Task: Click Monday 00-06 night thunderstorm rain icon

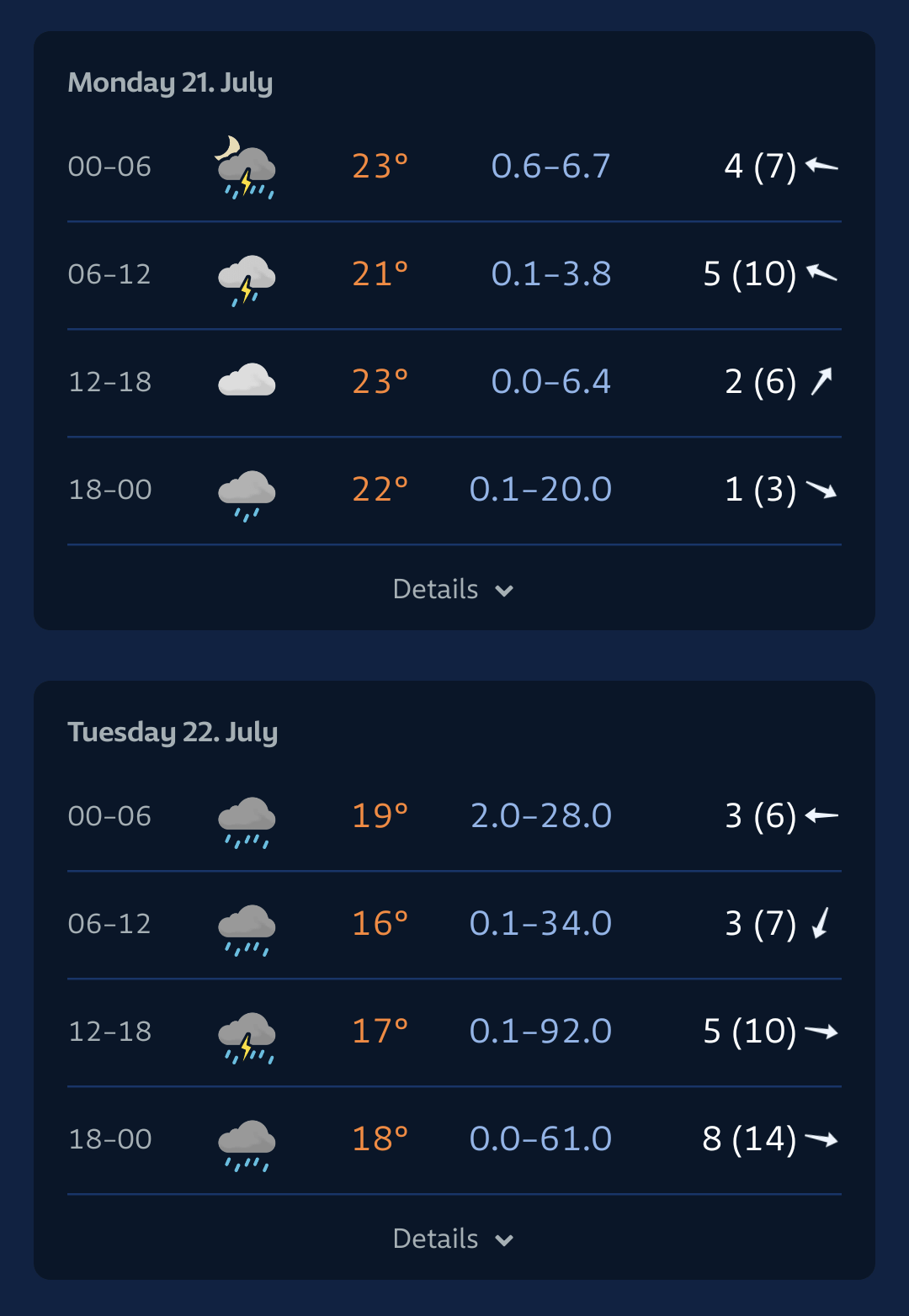Action: [x=246, y=167]
